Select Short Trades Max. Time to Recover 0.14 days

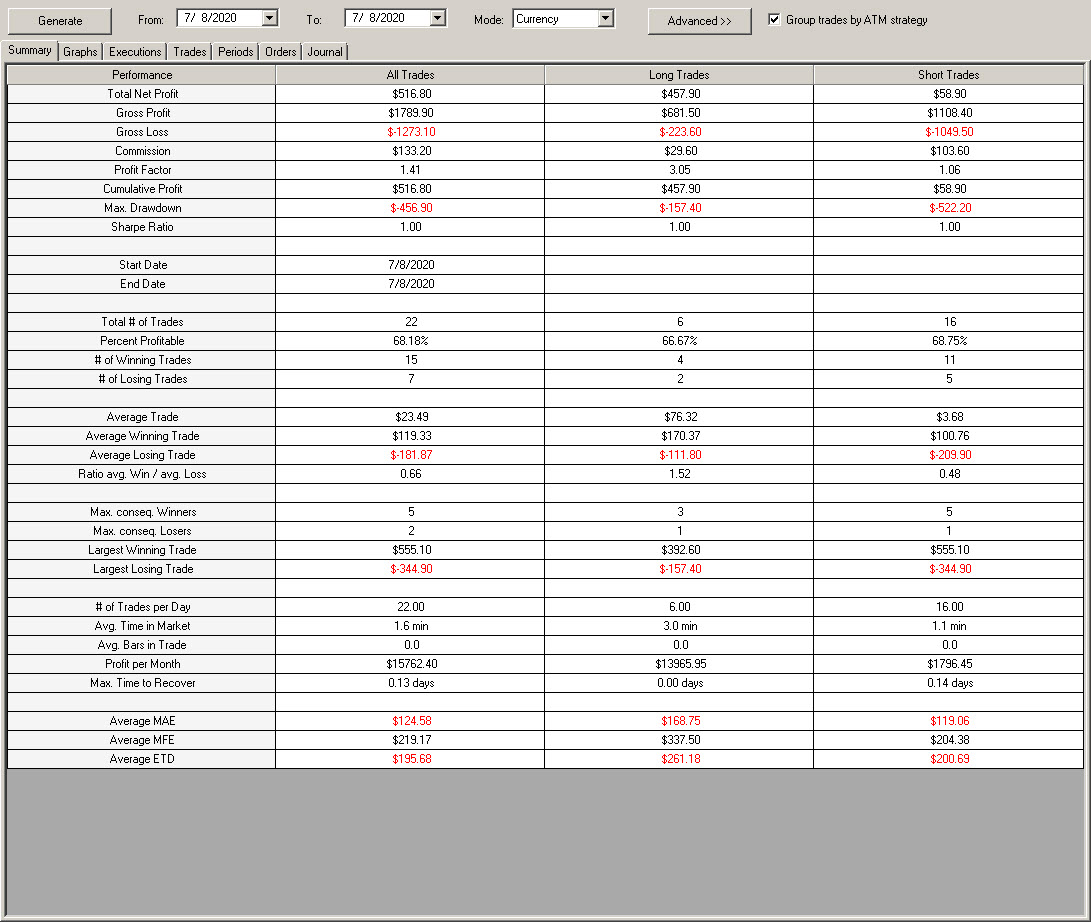point(949,683)
